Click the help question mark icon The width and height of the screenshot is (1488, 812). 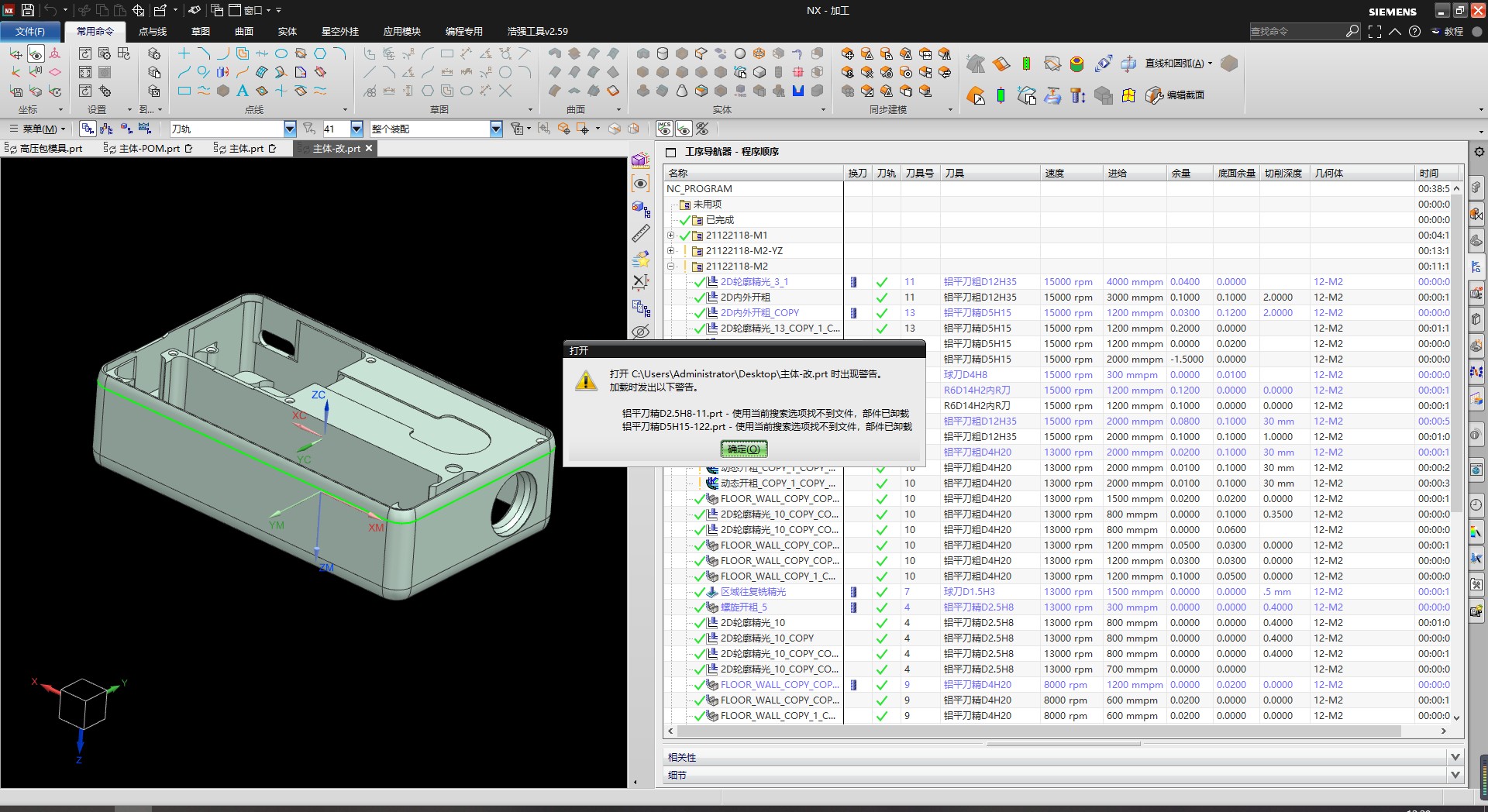pos(1414,32)
